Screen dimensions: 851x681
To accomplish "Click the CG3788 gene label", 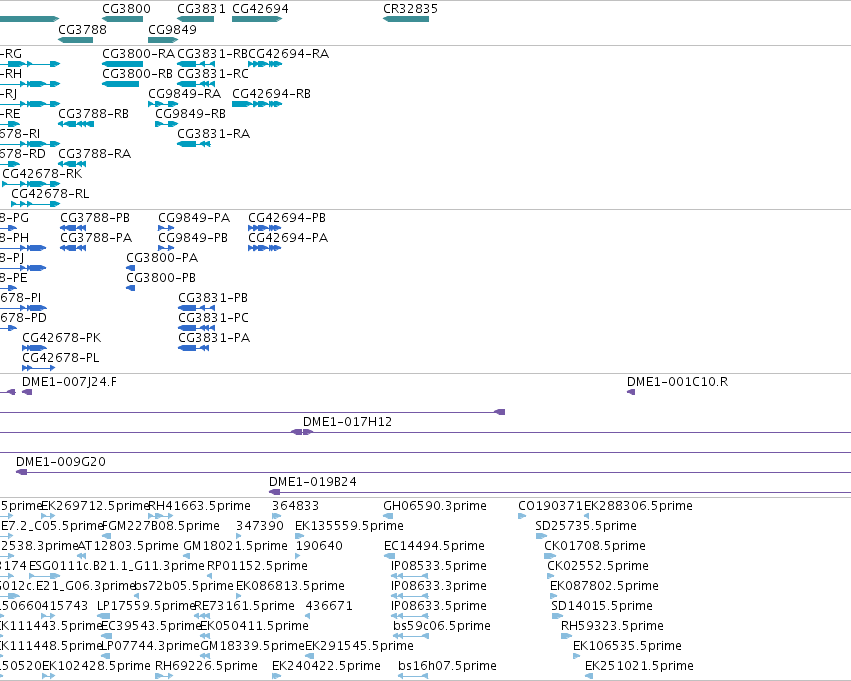I will pyautogui.click(x=82, y=29).
